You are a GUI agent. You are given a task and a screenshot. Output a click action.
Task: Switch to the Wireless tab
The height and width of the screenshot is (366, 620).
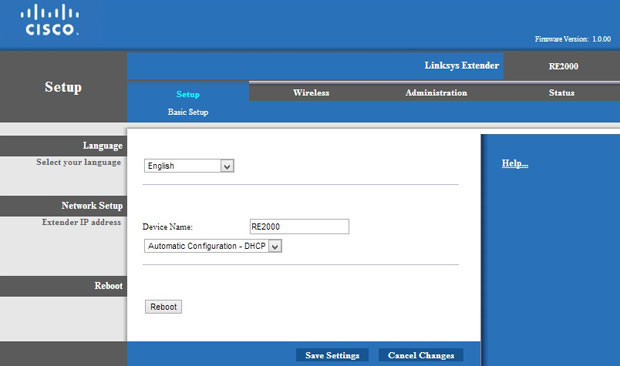coord(311,92)
